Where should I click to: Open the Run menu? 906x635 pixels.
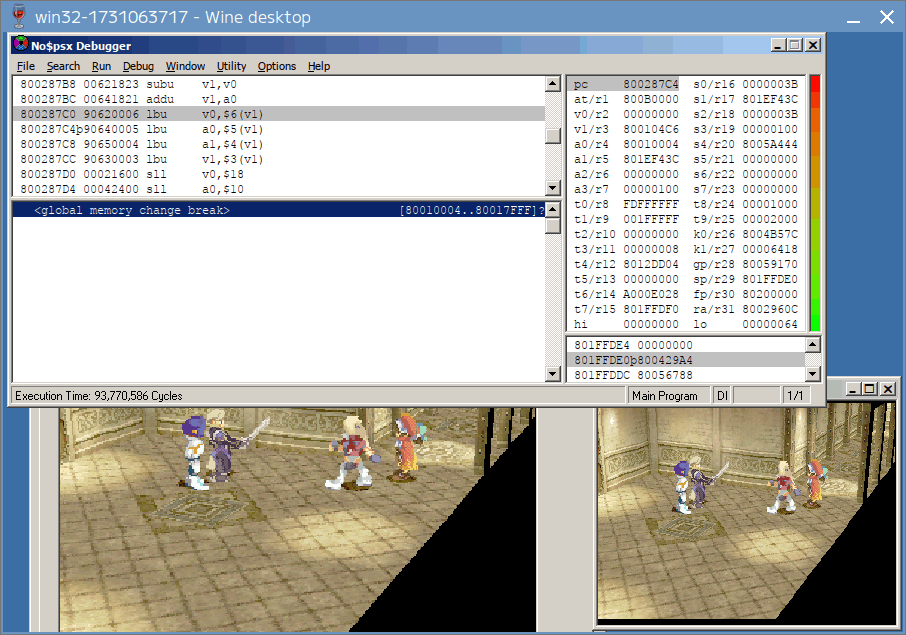101,66
